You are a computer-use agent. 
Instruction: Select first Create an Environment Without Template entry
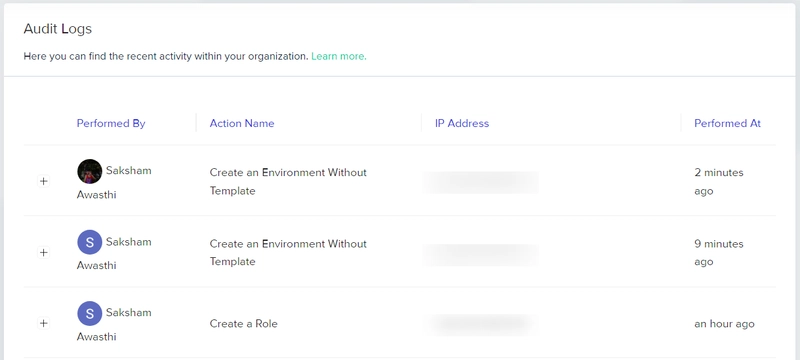(x=288, y=182)
